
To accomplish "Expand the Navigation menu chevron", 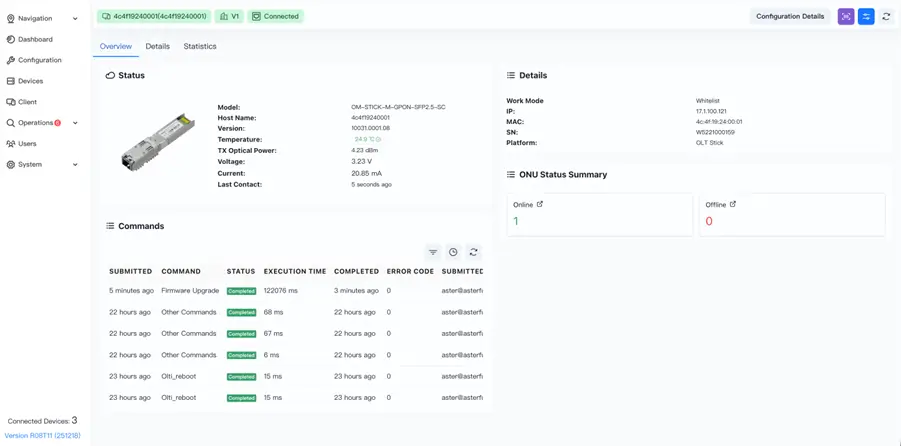I will point(75,19).
